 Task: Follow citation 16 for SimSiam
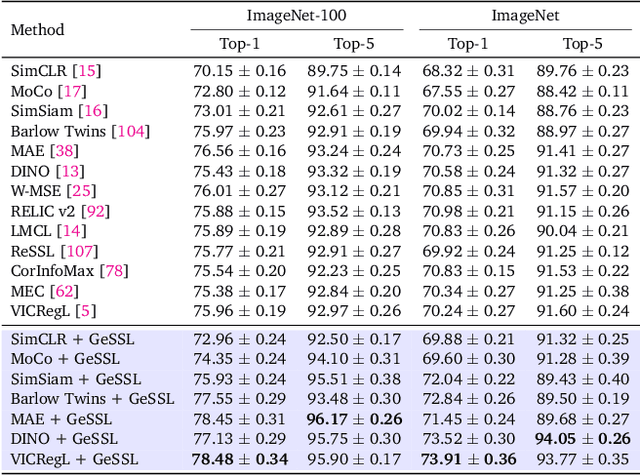pyautogui.click(x=94, y=111)
